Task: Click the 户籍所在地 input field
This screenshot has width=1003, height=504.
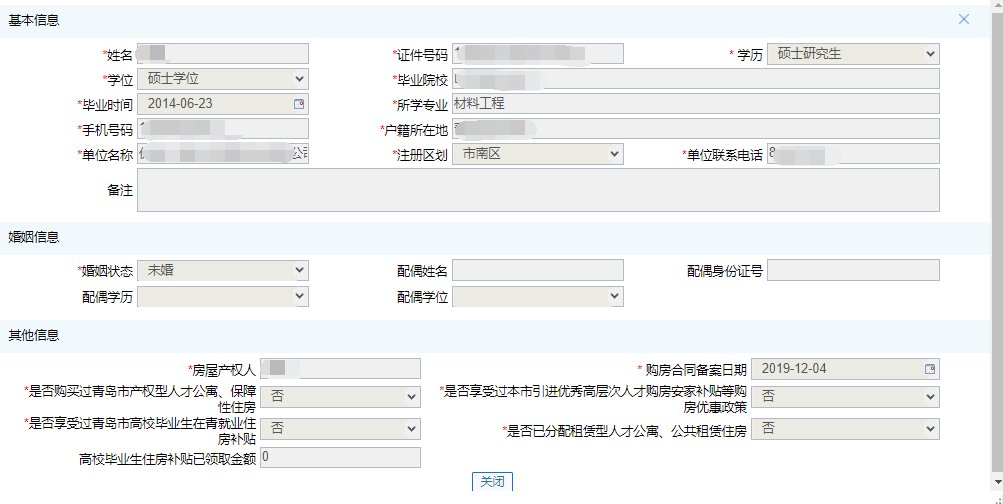Action: 696,129
